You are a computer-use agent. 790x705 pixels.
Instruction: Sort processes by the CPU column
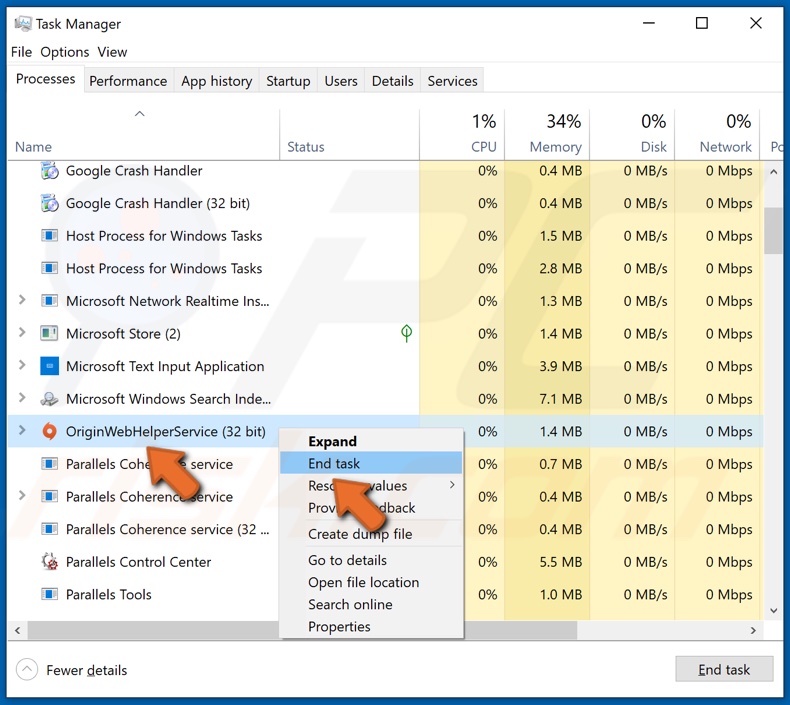pyautogui.click(x=462, y=135)
